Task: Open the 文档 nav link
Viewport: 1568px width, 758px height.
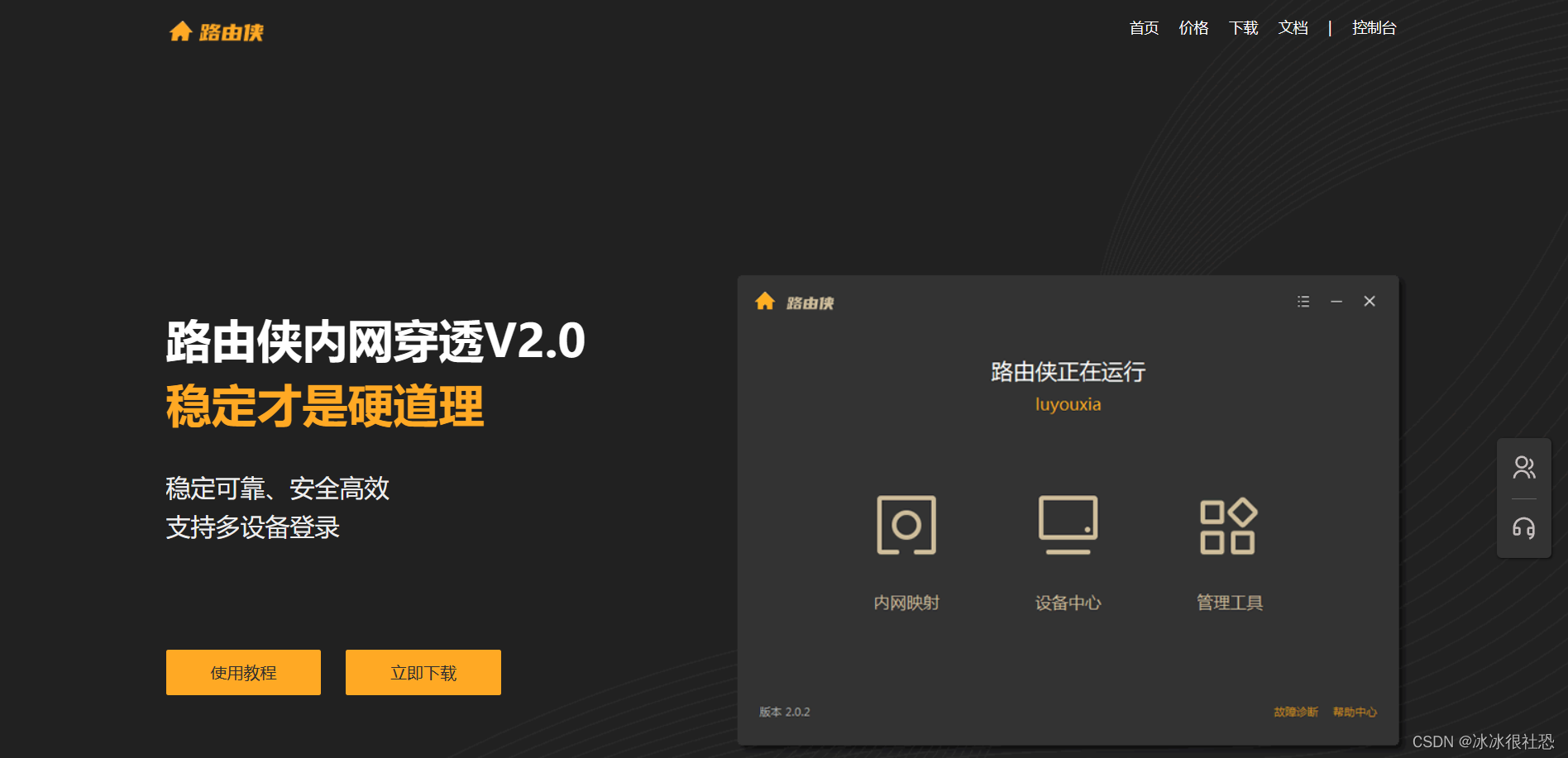Action: pyautogui.click(x=1293, y=28)
